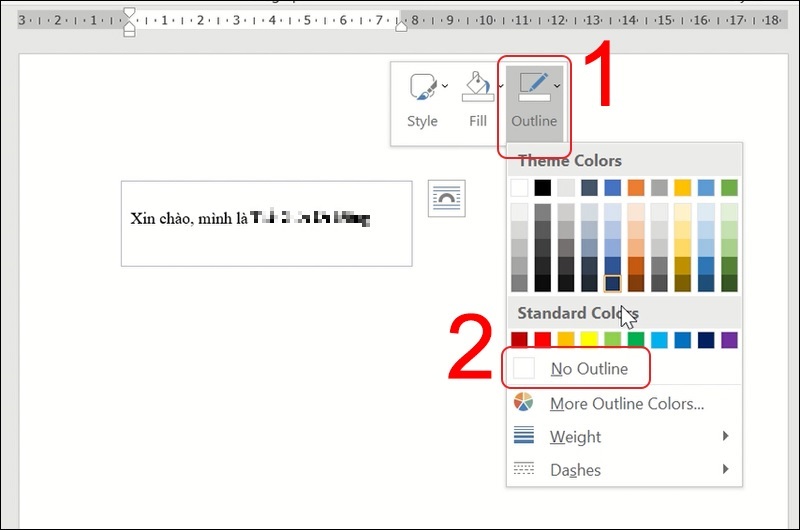
Task: Expand the Style dropdown arrow
Action: coord(445,87)
